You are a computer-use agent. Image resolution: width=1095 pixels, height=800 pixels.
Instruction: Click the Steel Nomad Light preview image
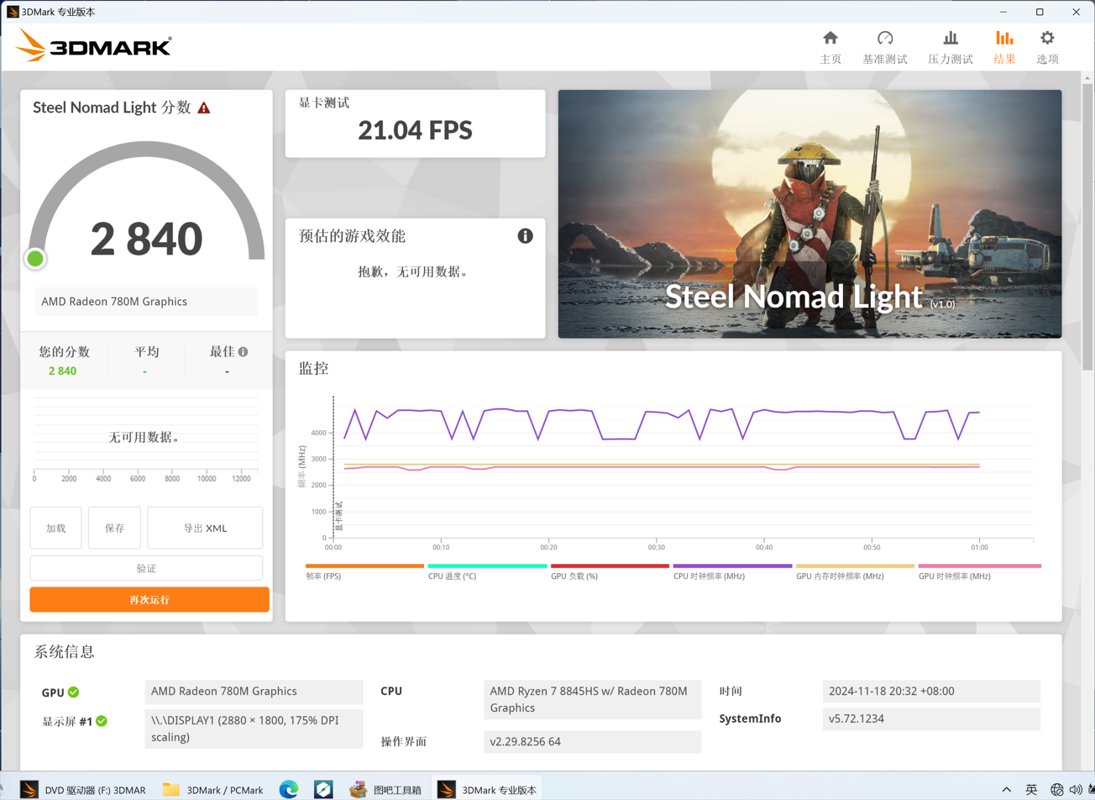(x=809, y=214)
